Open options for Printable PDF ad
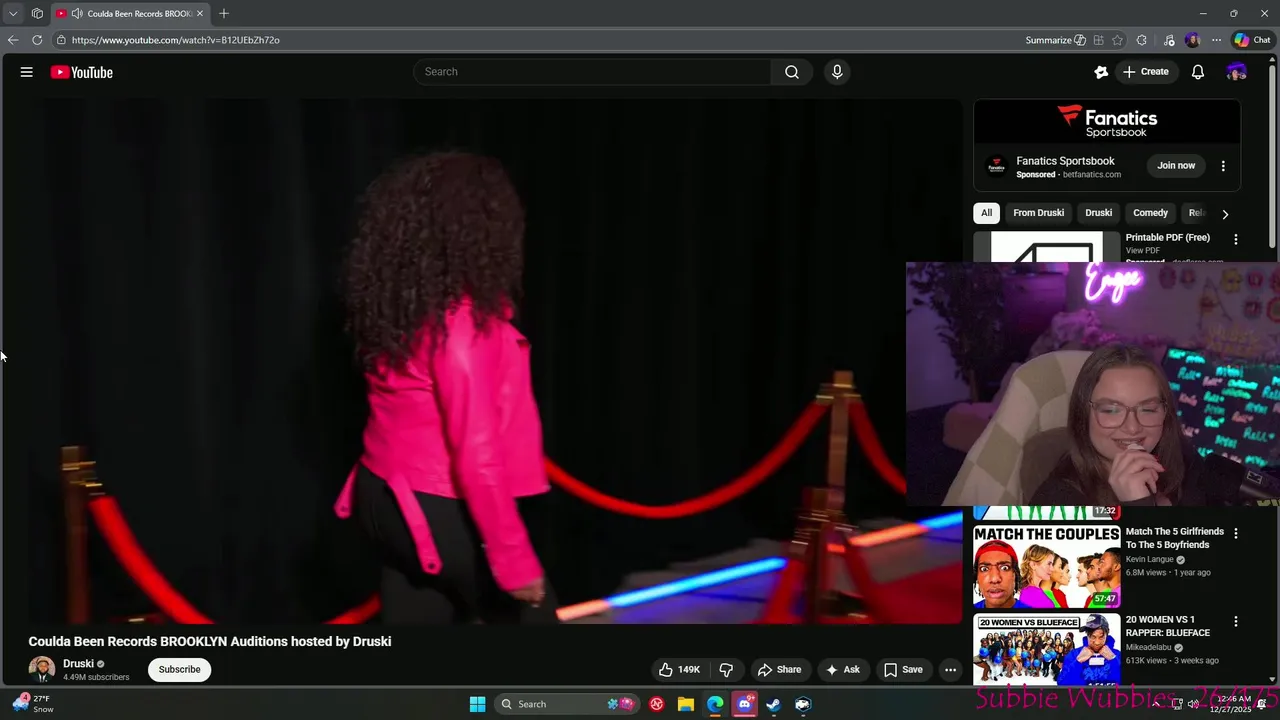 1236,239
